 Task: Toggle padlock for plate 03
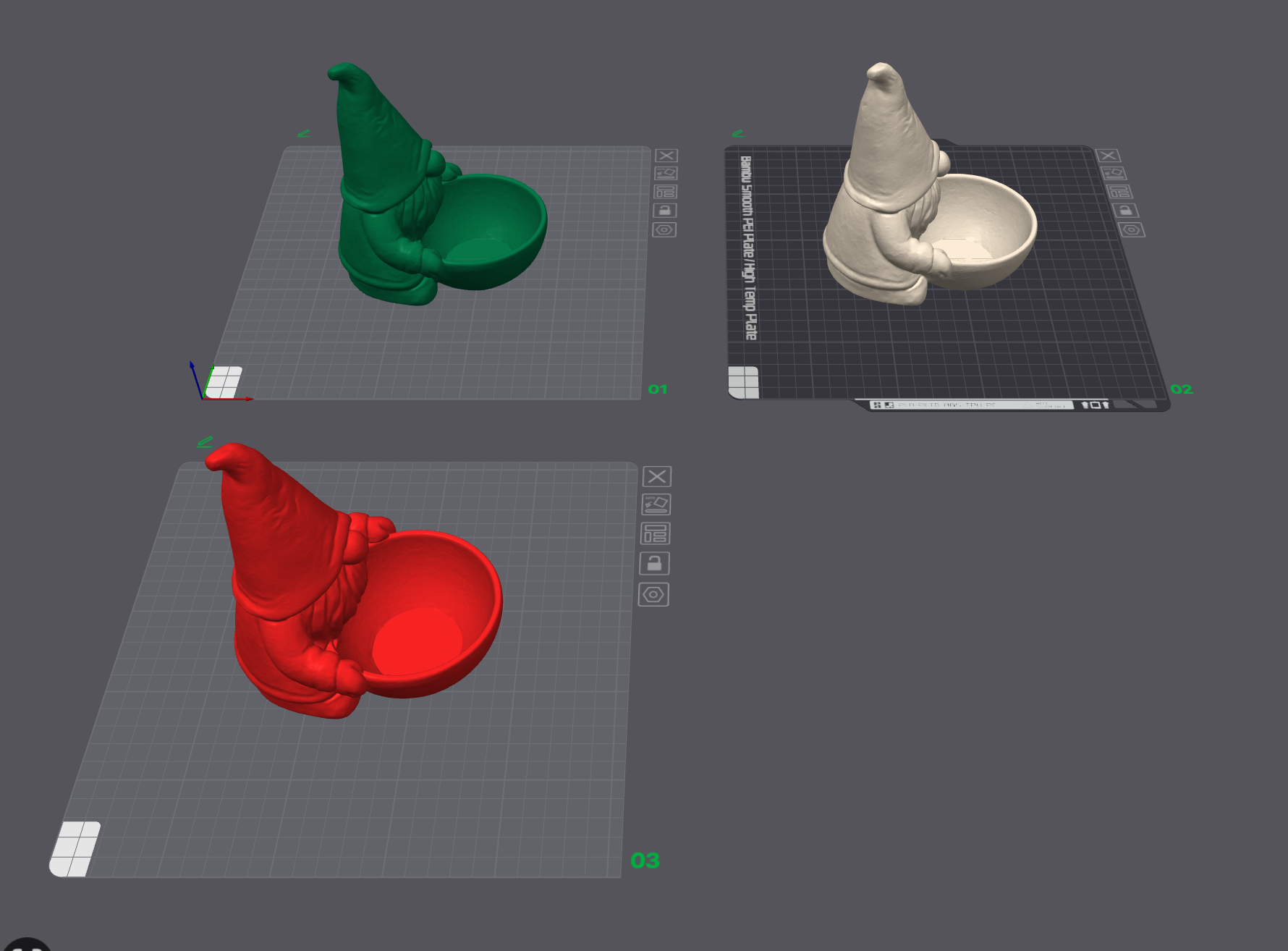point(654,563)
